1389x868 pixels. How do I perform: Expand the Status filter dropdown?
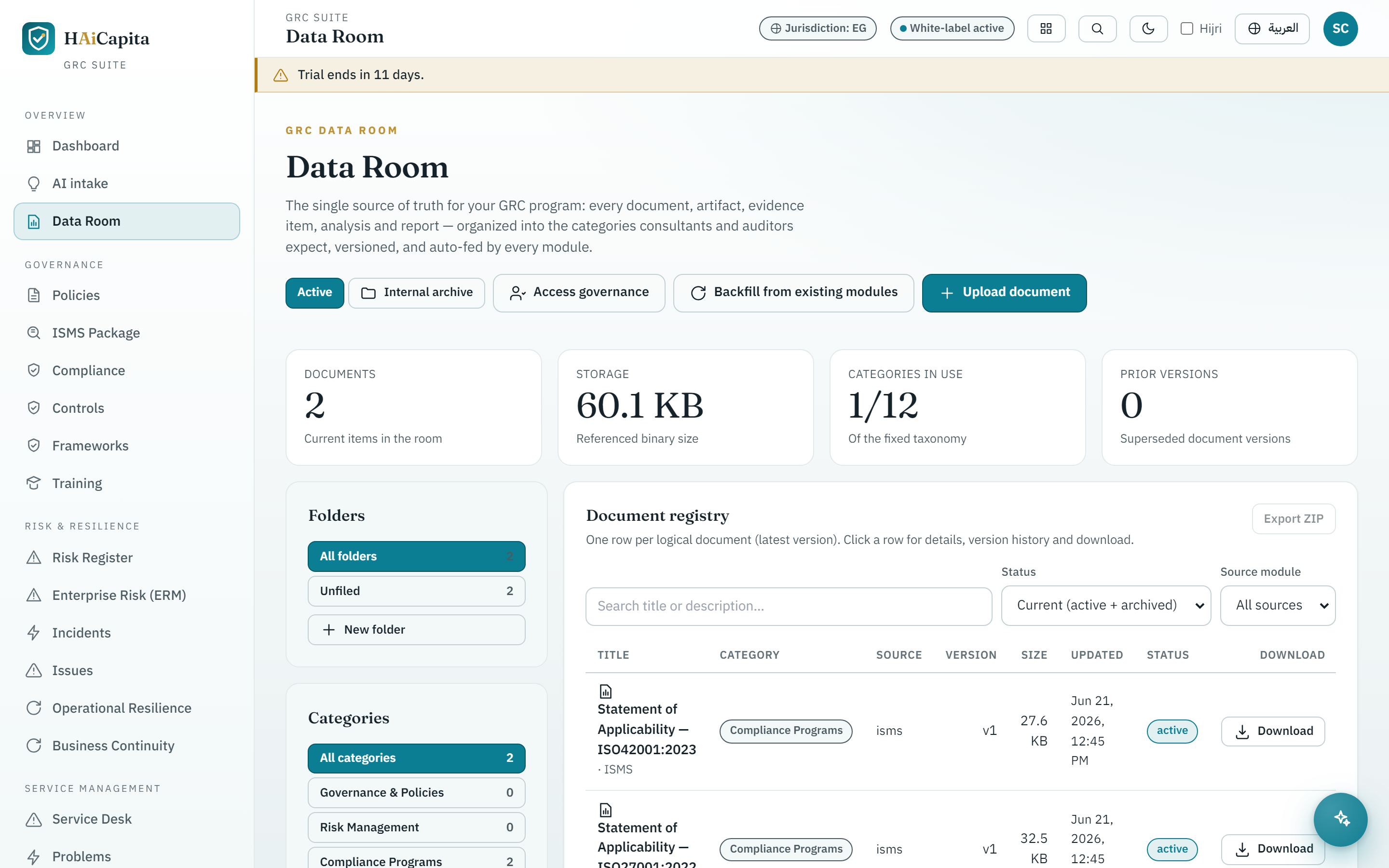tap(1106, 605)
